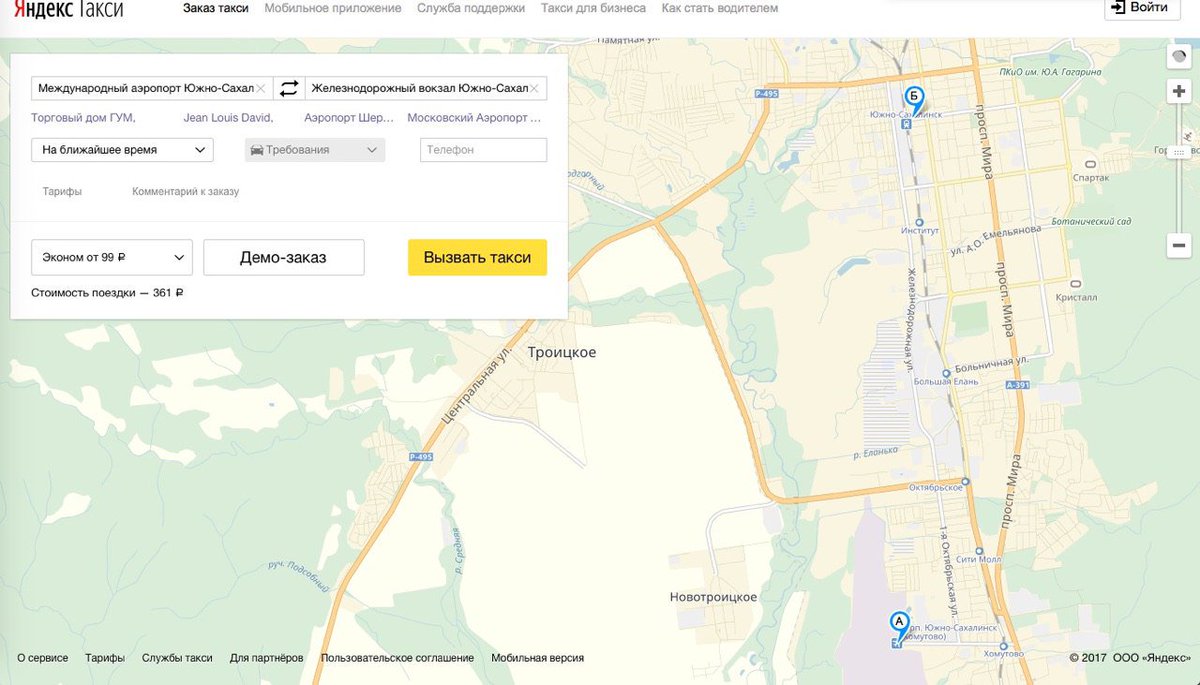Screen dimensions: 1200x685
Task: Click ПКиО им. Ю.А. Гагарина label
Action: pyautogui.click(x=1049, y=72)
